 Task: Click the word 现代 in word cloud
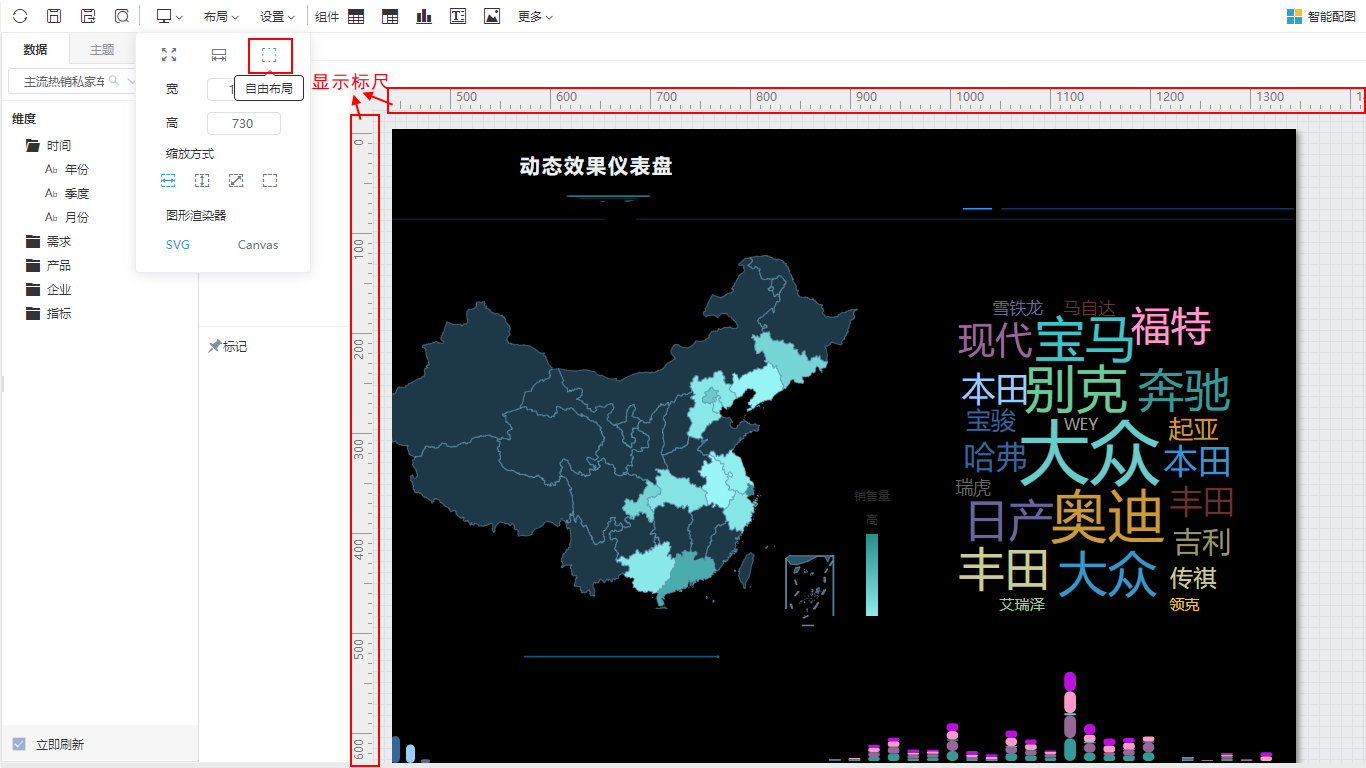995,341
